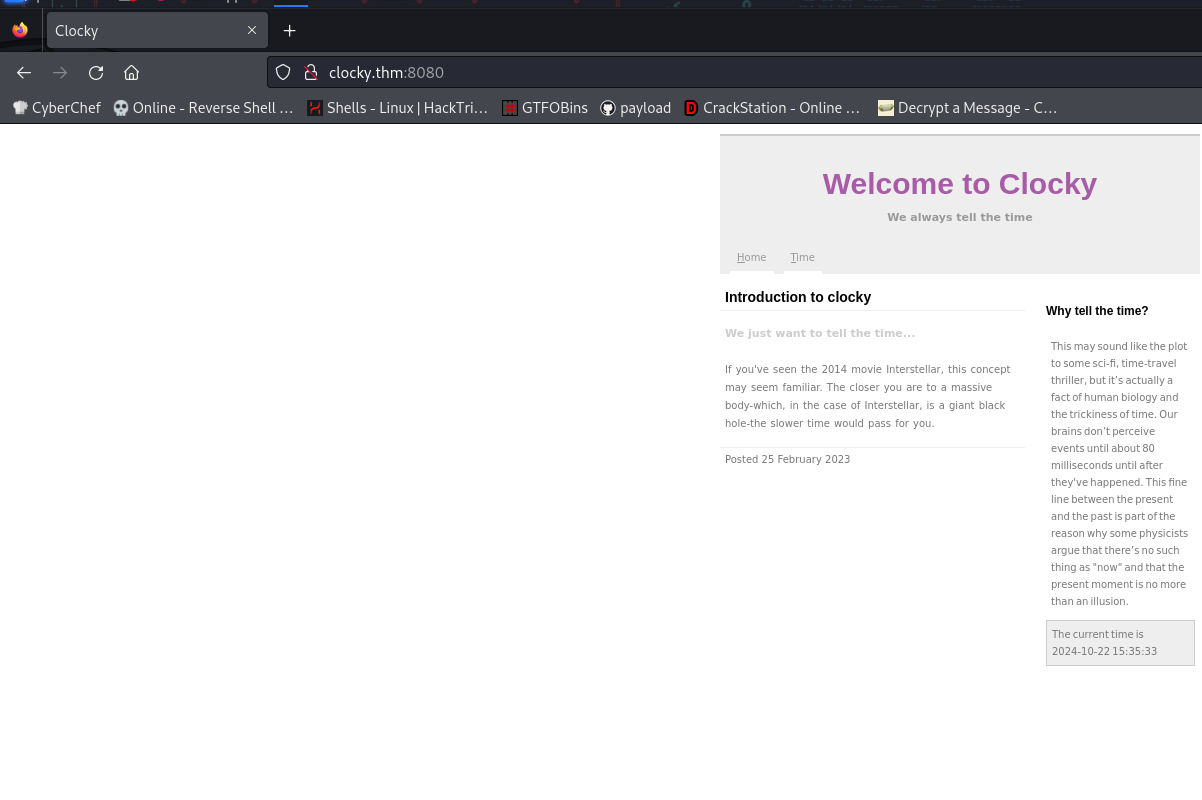The image size is (1202, 800).
Task: Click the tracking protection shield icon
Action: point(283,72)
